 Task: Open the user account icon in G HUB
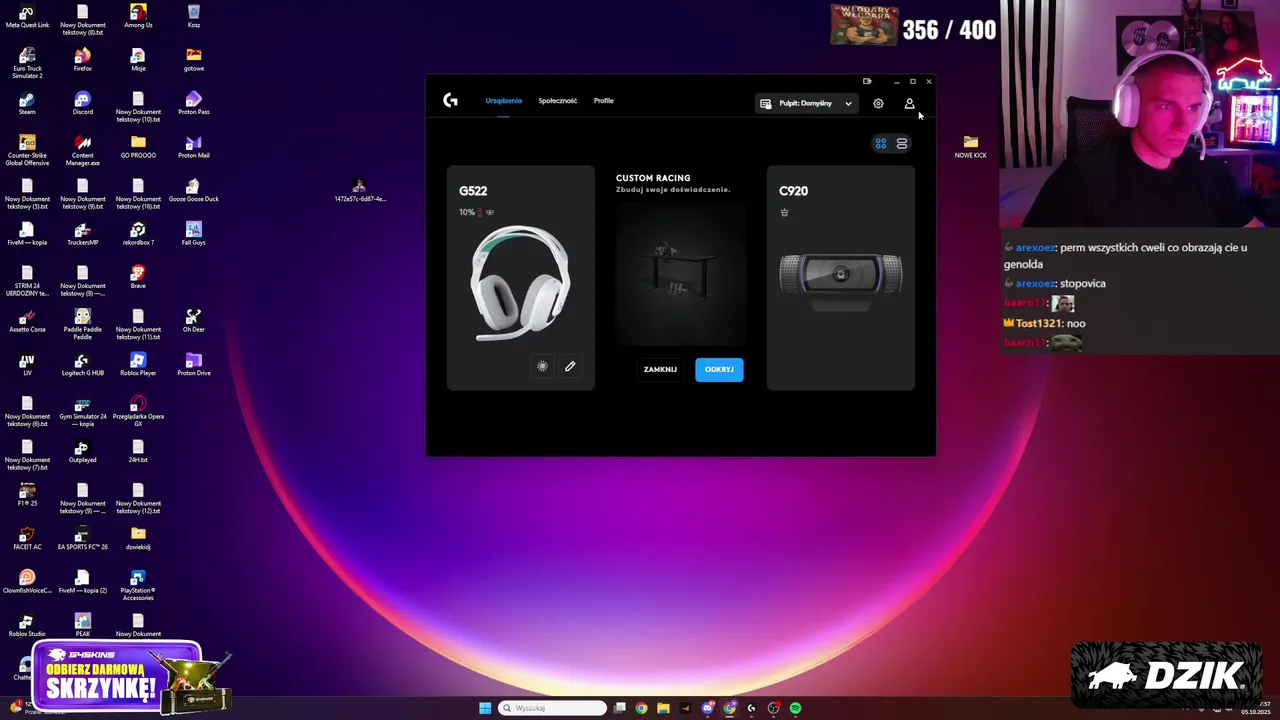pos(909,103)
